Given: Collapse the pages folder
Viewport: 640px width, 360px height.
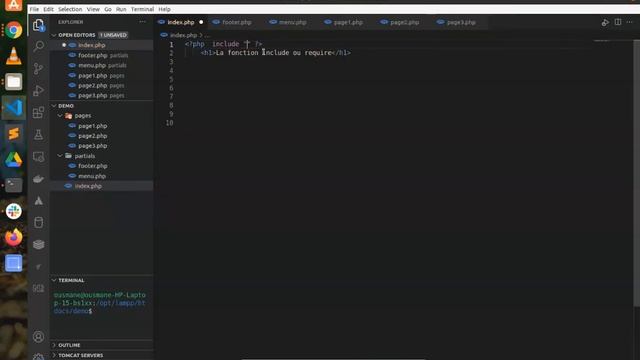Looking at the screenshot, I should (x=60, y=116).
